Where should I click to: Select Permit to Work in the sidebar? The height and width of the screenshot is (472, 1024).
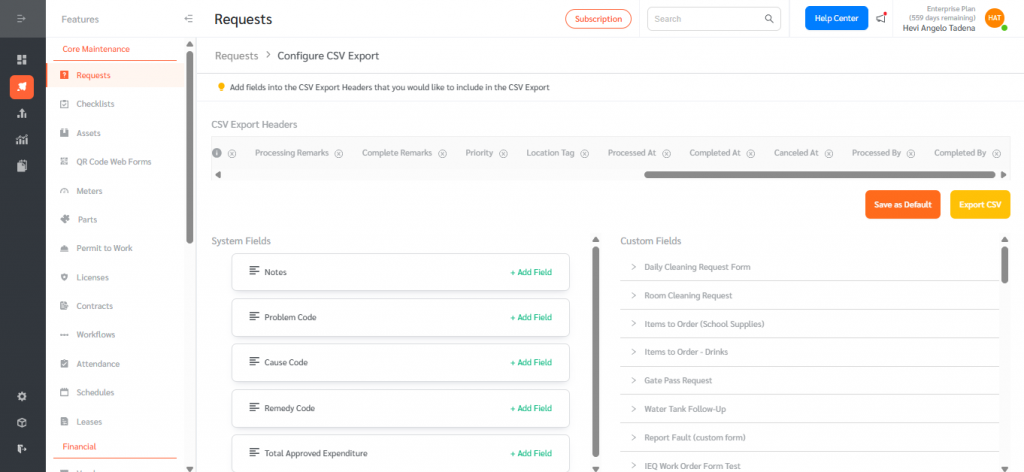[x=104, y=248]
